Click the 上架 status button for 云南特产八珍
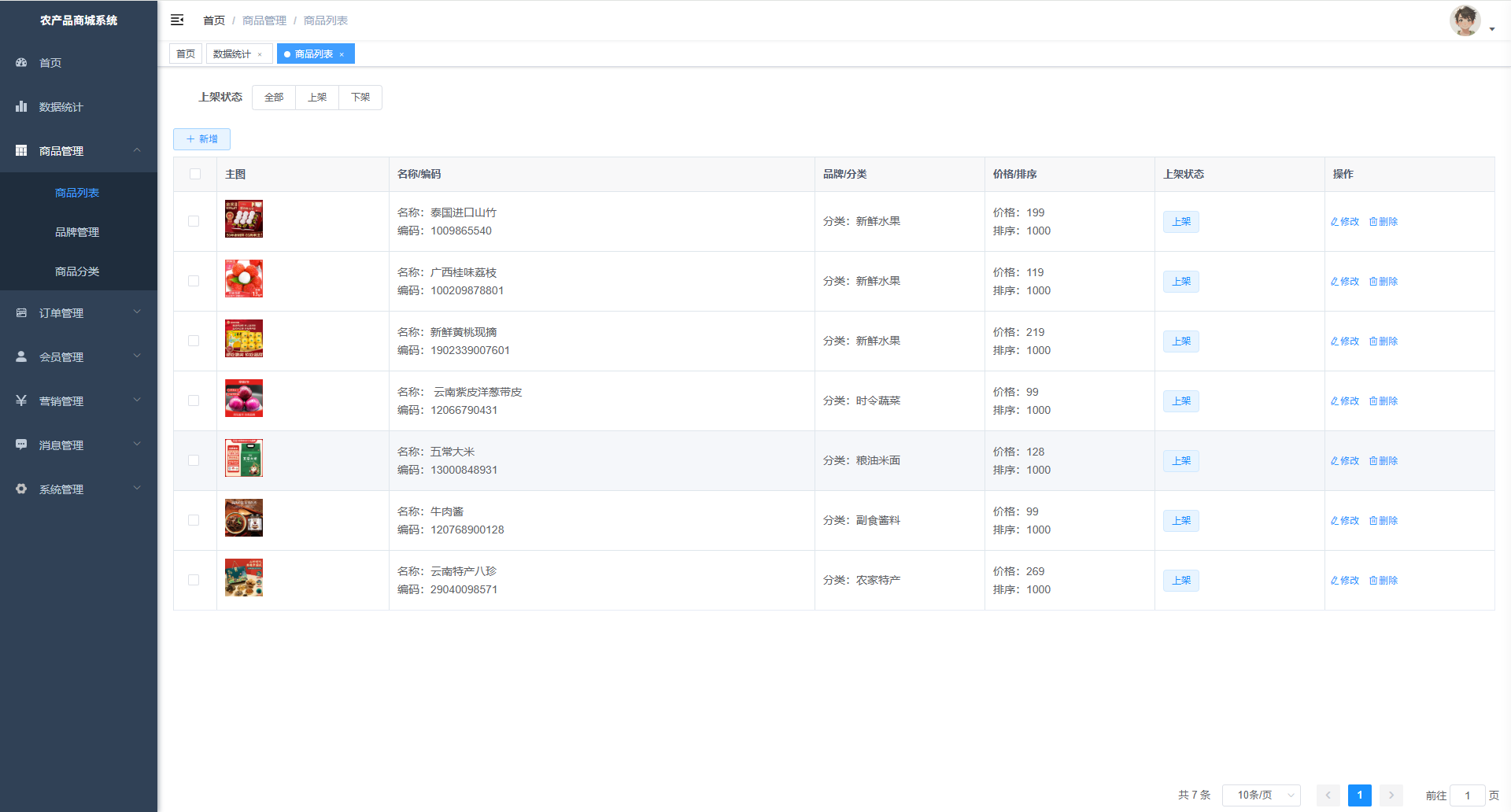This screenshot has width=1511, height=812. click(x=1180, y=581)
